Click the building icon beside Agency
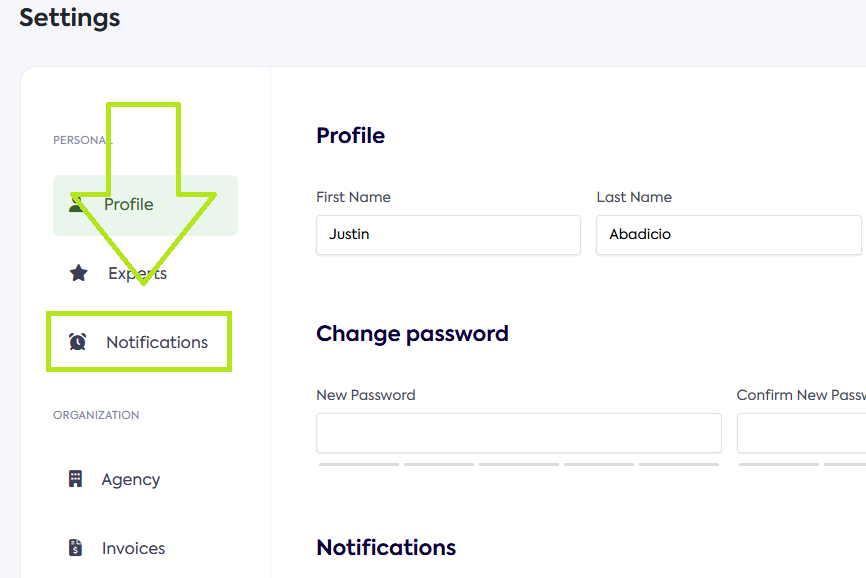866x578 pixels. (75, 479)
